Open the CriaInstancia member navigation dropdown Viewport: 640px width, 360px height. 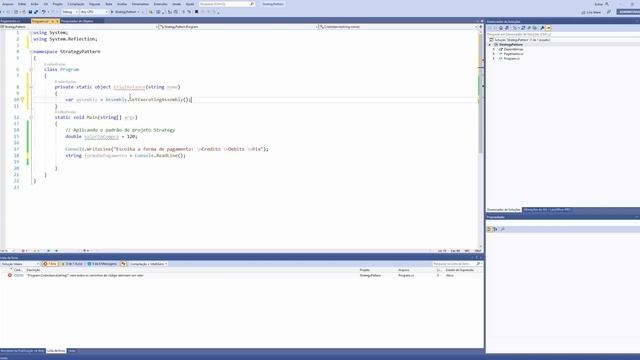(398, 27)
